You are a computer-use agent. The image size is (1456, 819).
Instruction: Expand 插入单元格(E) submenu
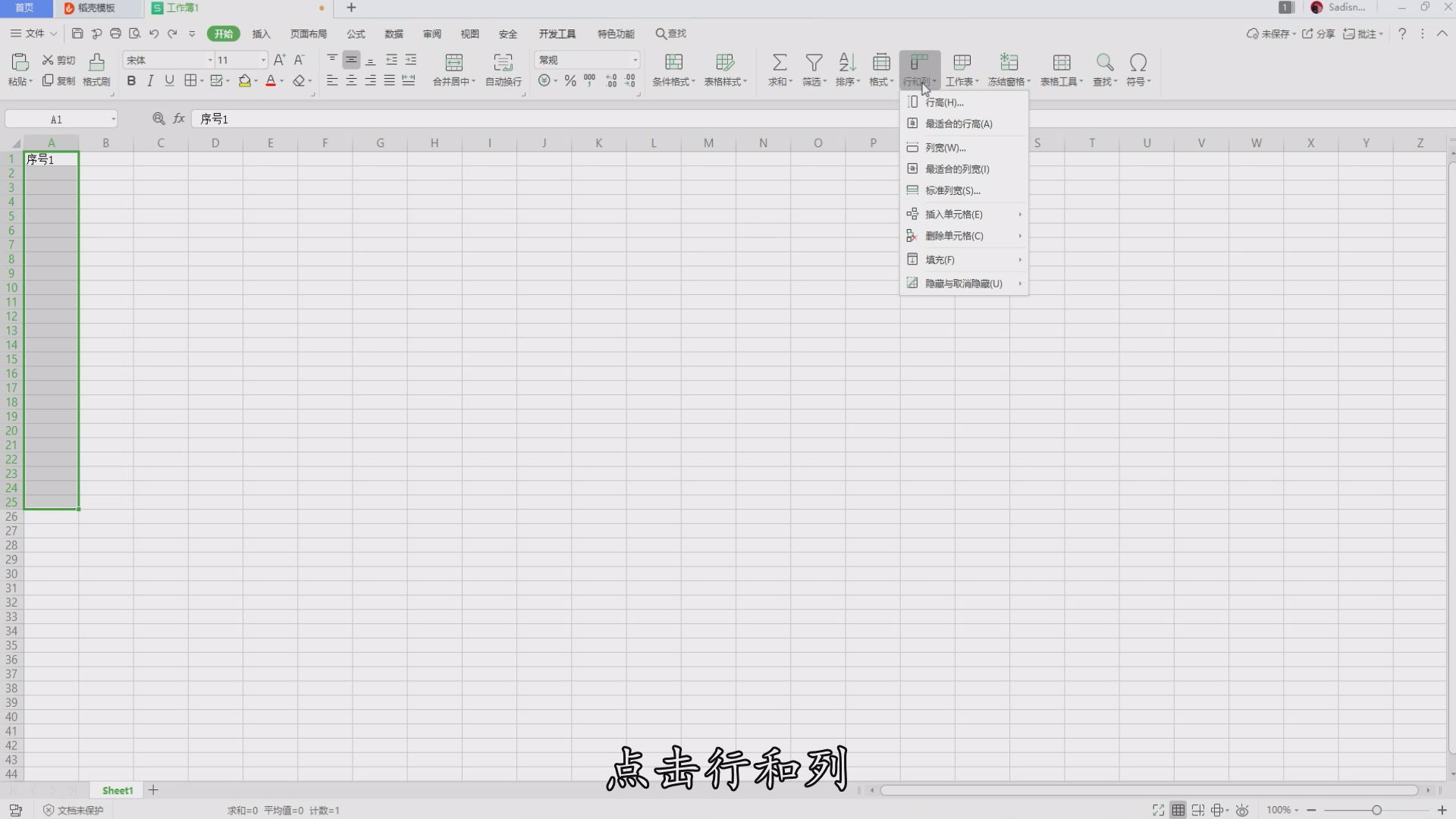tap(964, 215)
